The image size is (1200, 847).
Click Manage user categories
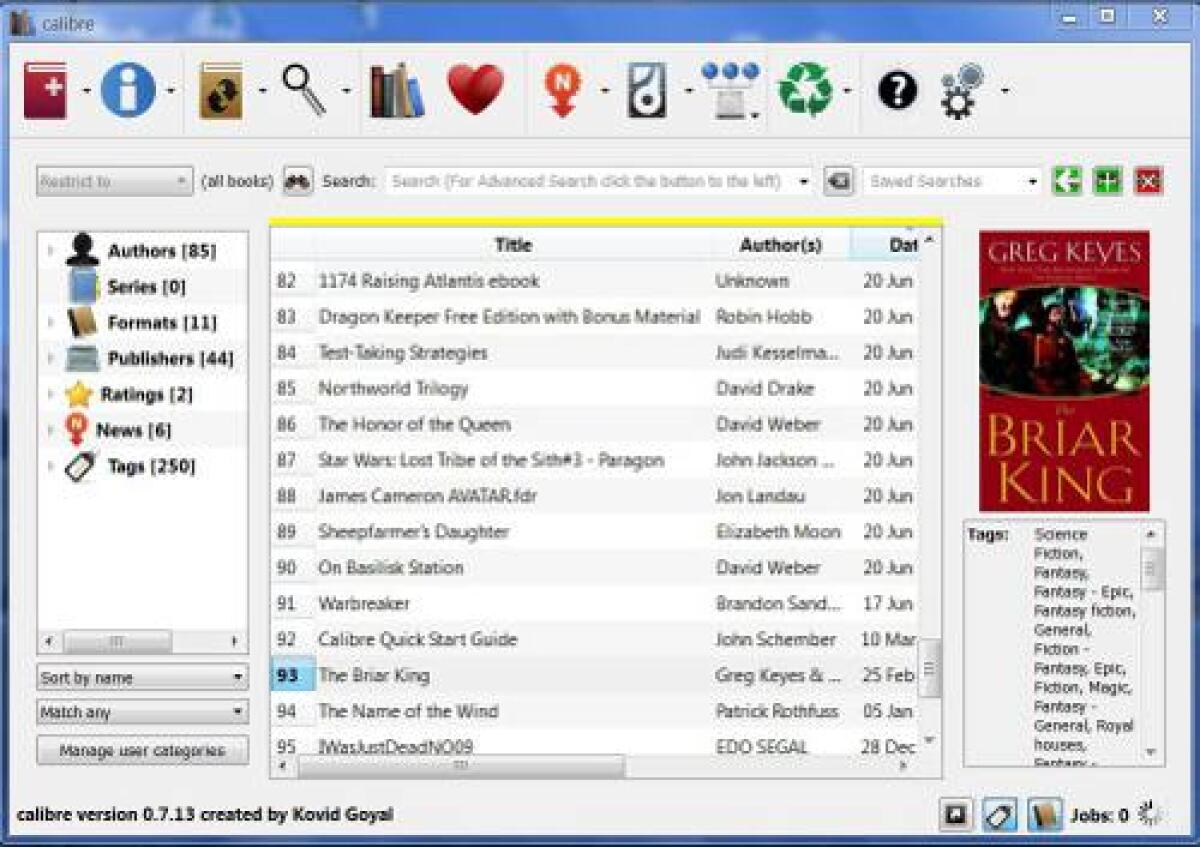(x=141, y=750)
